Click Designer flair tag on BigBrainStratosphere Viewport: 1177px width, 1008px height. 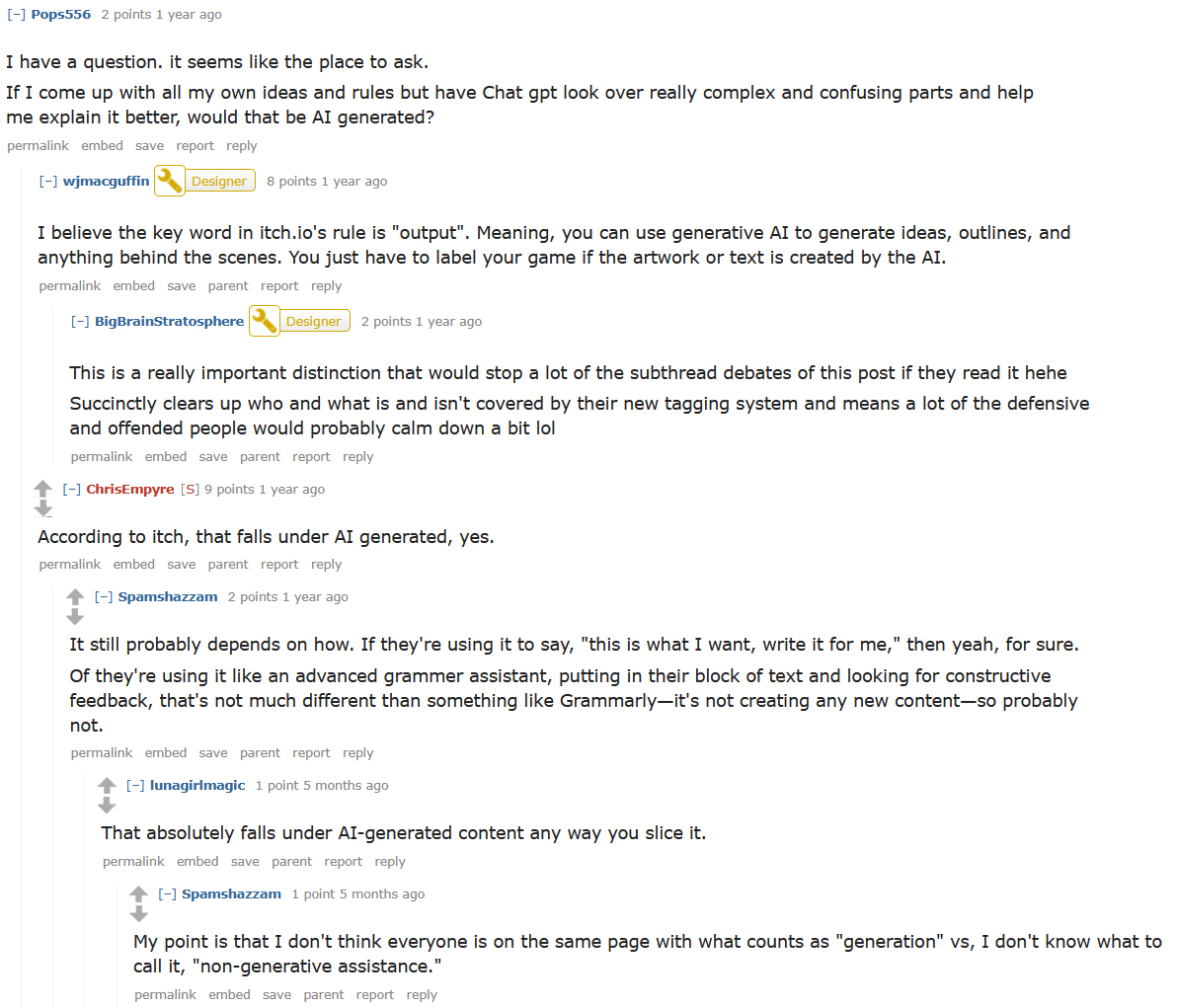point(313,322)
